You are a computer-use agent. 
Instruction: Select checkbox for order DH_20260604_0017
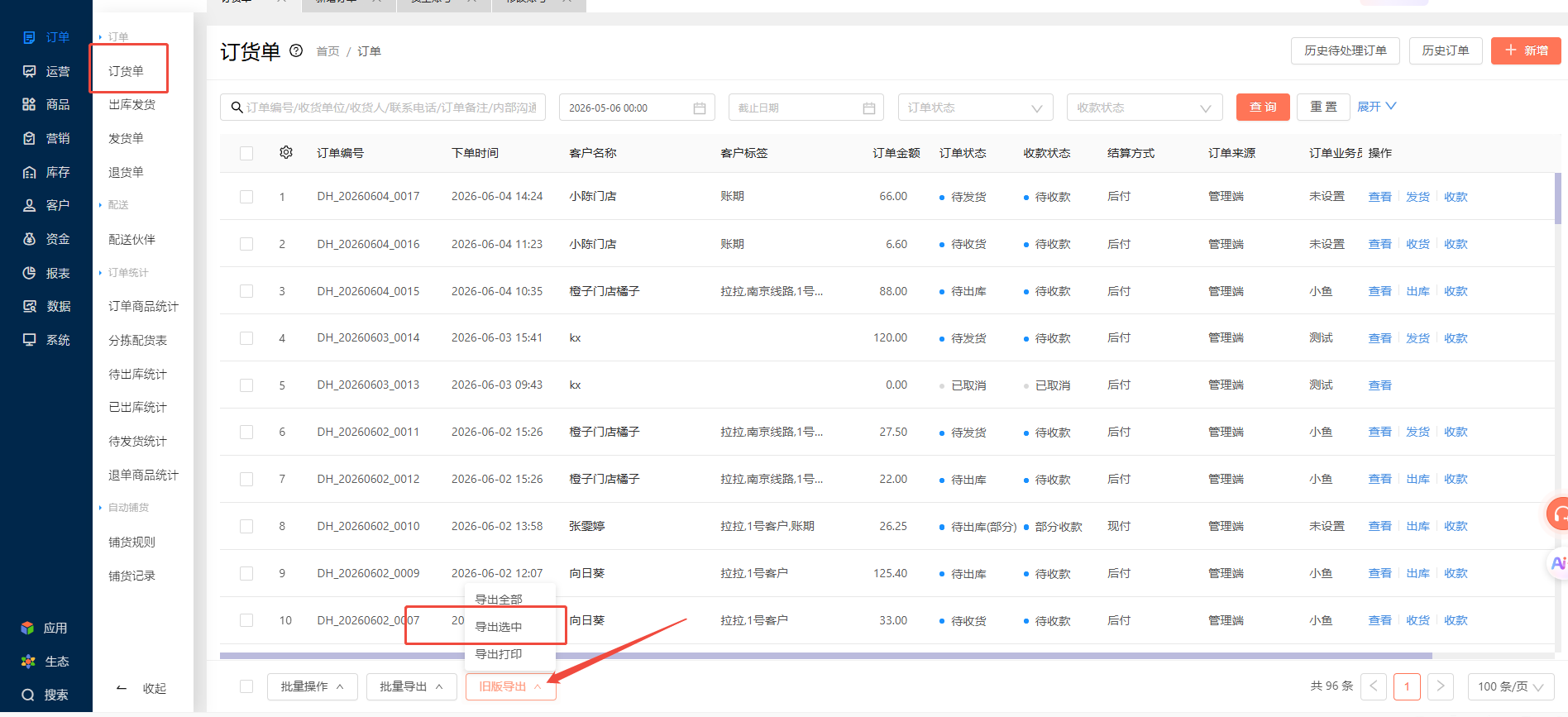click(246, 197)
